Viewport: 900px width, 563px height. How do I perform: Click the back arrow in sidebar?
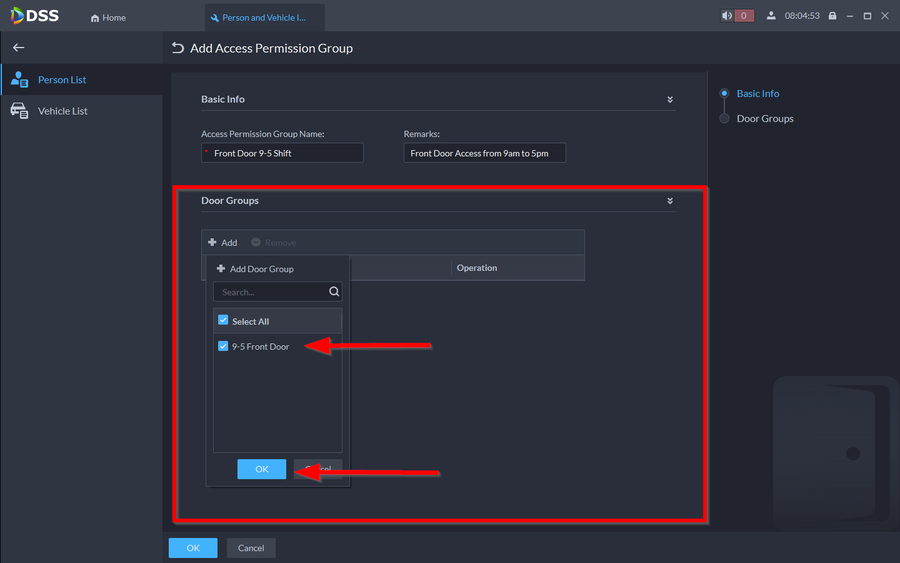(18, 47)
